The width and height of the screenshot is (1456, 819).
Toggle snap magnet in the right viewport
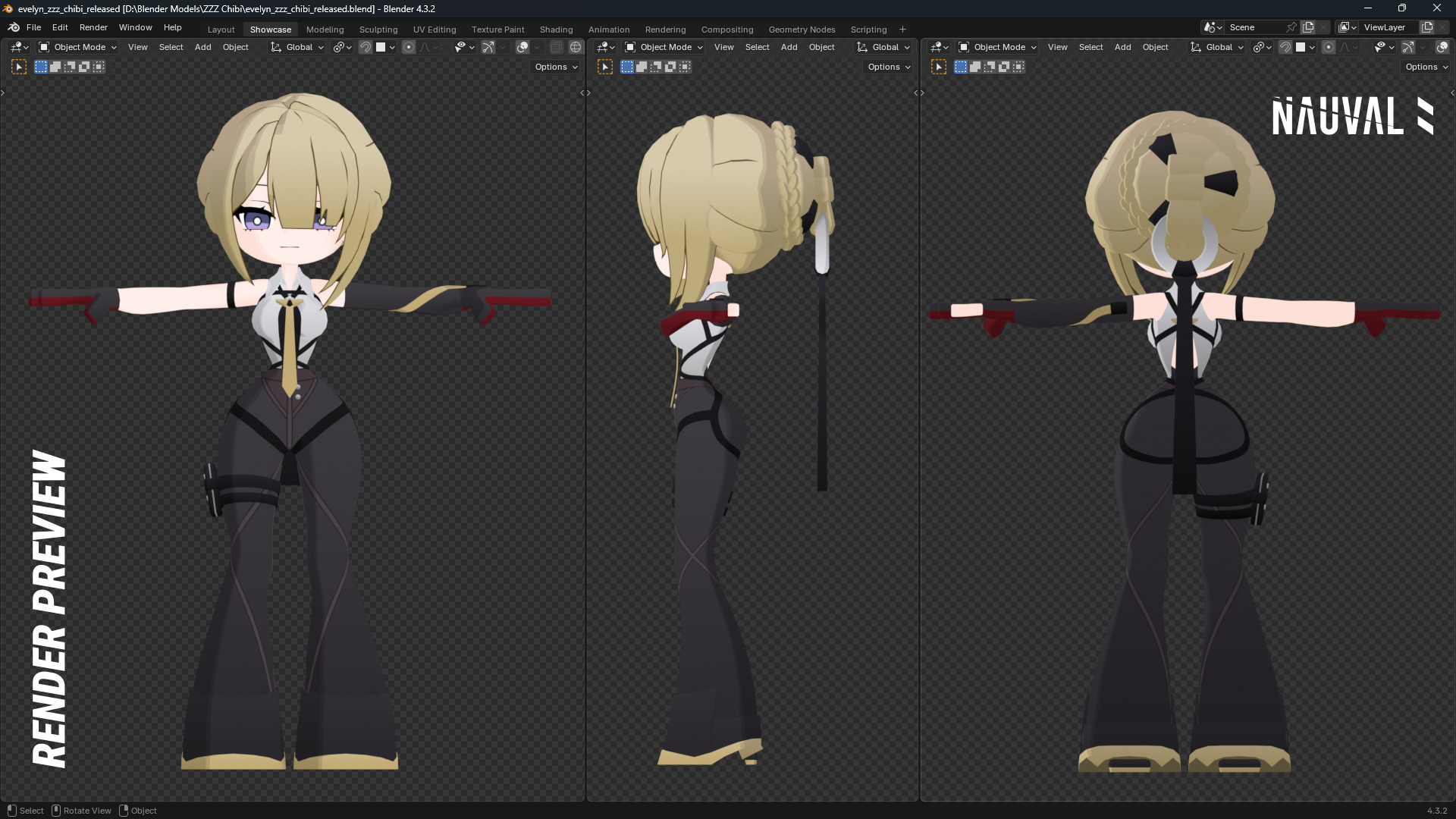[1285, 47]
